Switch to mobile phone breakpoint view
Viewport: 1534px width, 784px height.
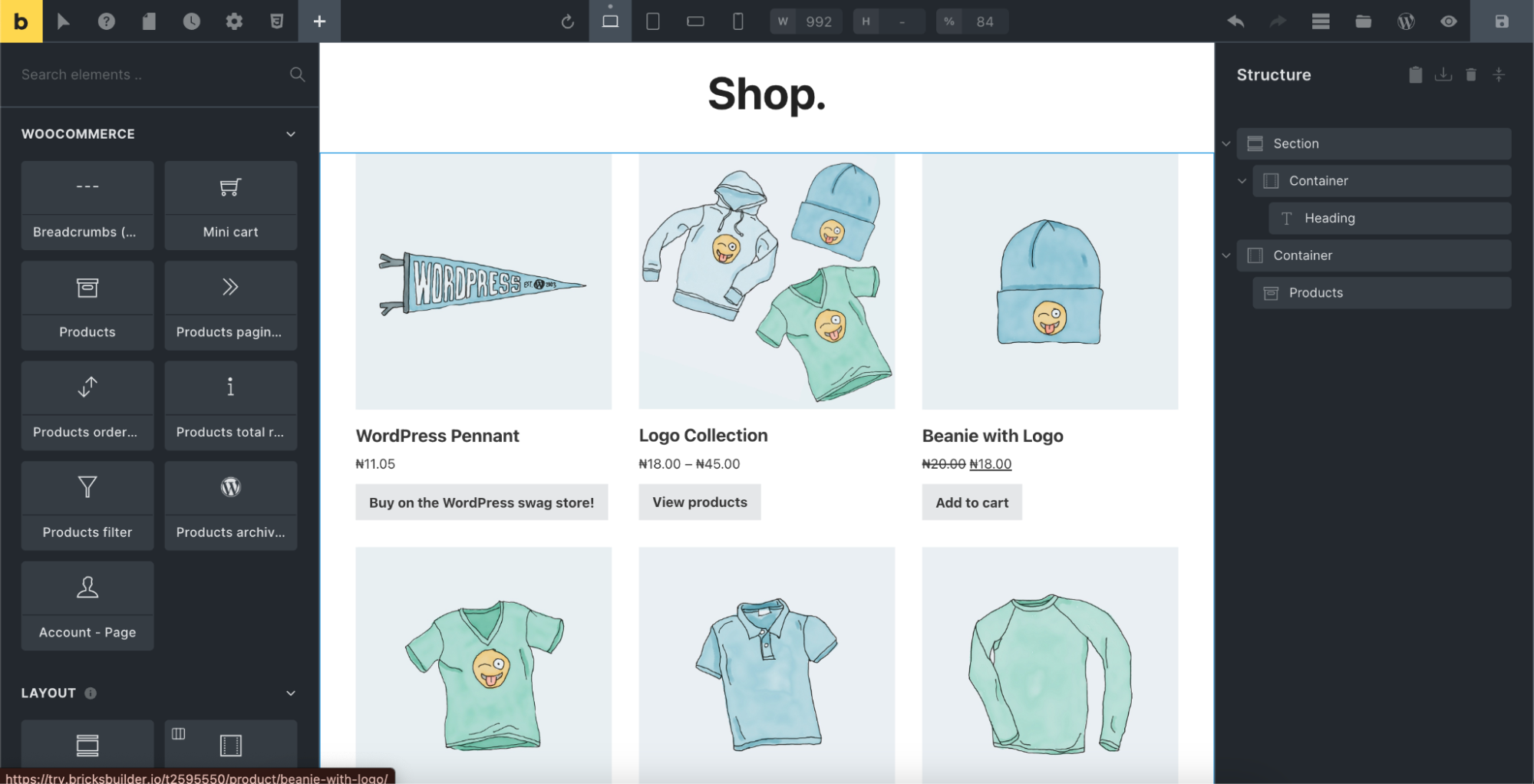tap(737, 21)
